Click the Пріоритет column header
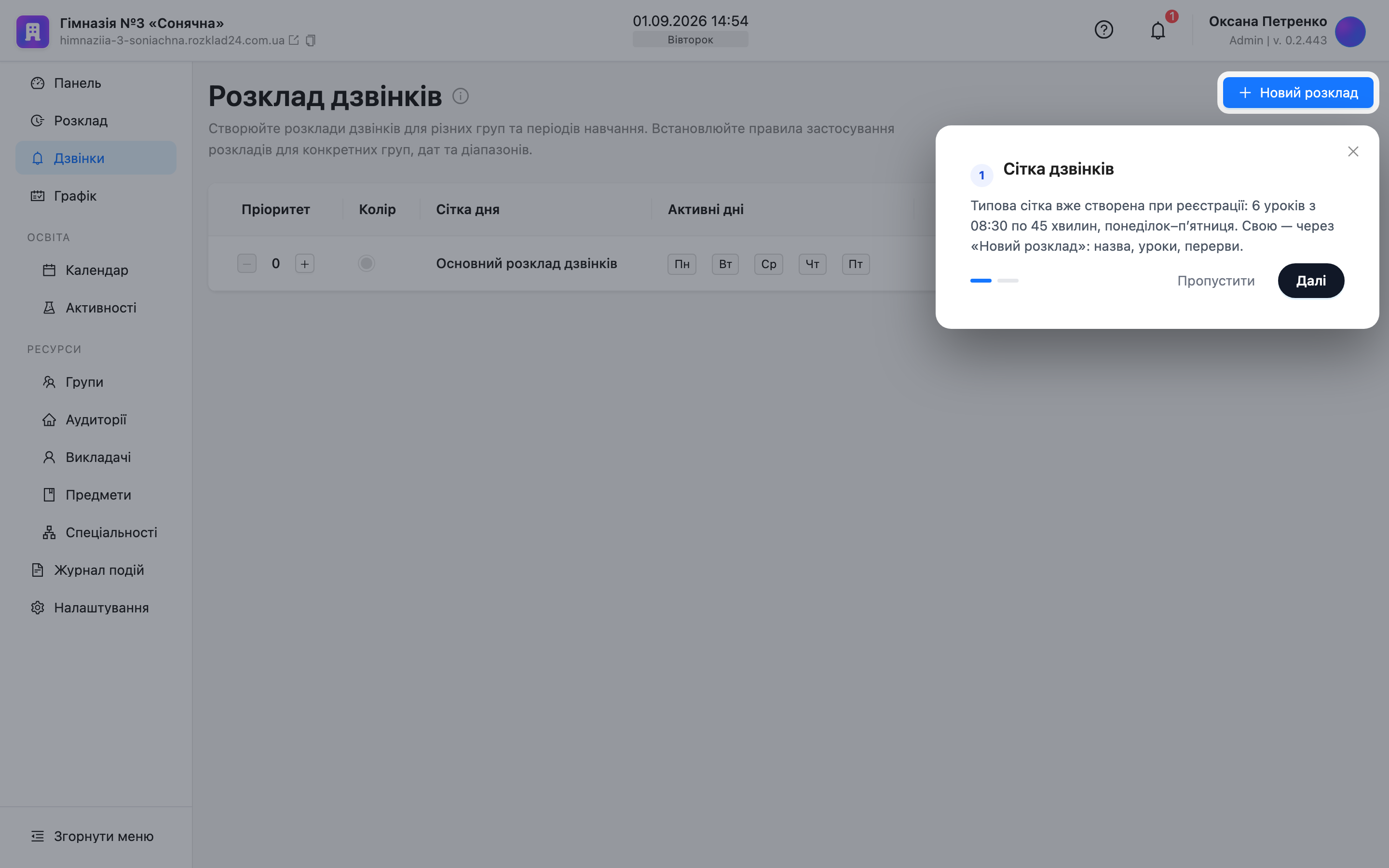This screenshot has width=1389, height=868. click(275, 210)
